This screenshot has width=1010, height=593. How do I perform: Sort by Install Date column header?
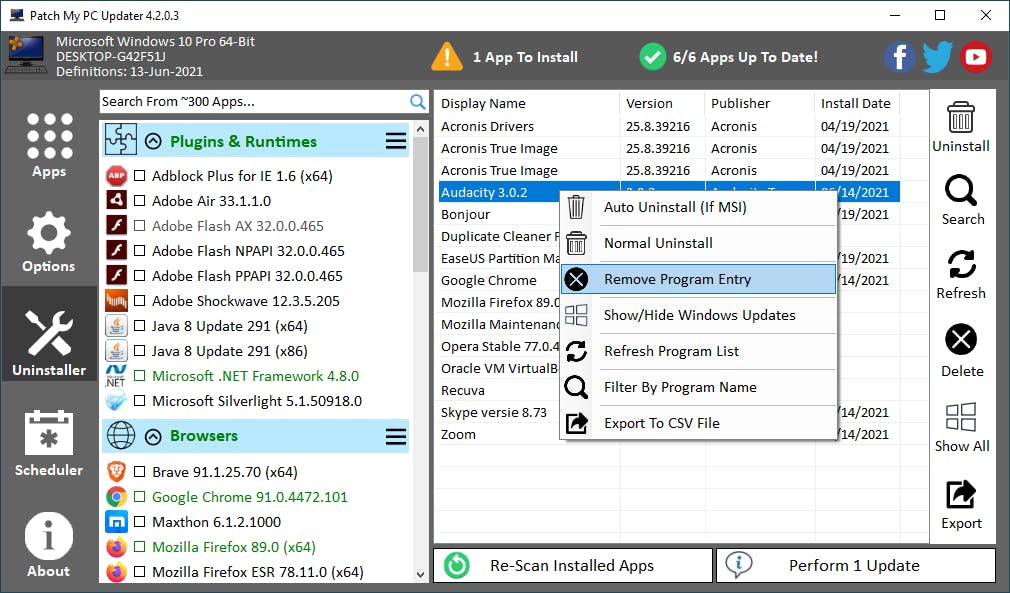pyautogui.click(x=857, y=103)
